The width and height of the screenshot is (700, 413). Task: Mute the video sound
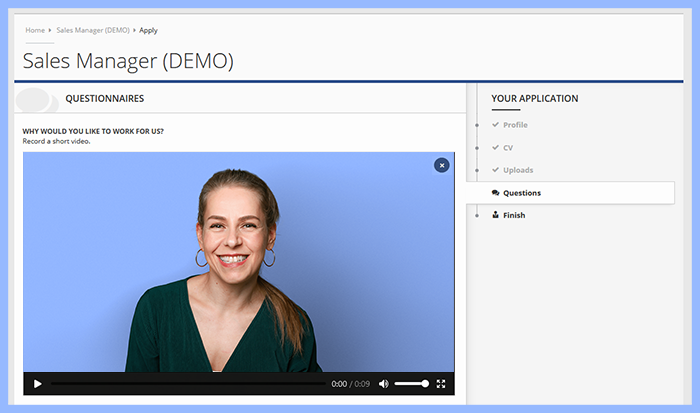[x=383, y=384]
